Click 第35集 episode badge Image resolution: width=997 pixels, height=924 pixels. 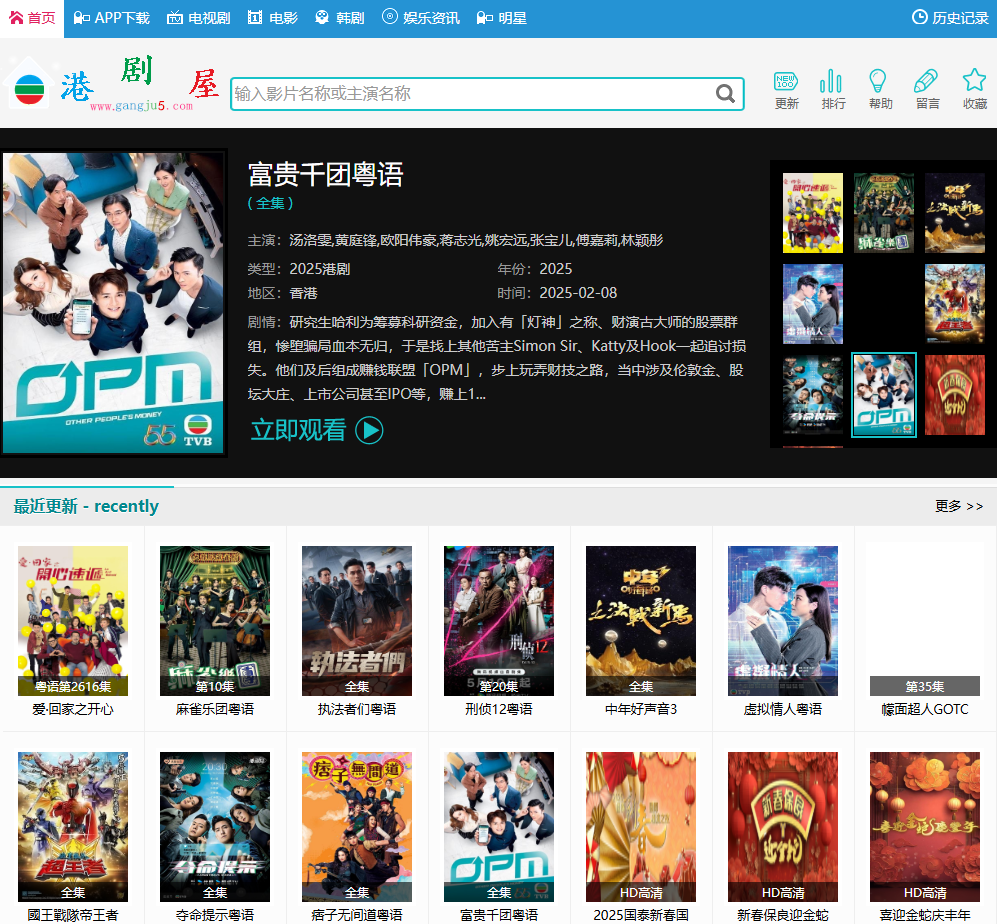(x=925, y=686)
